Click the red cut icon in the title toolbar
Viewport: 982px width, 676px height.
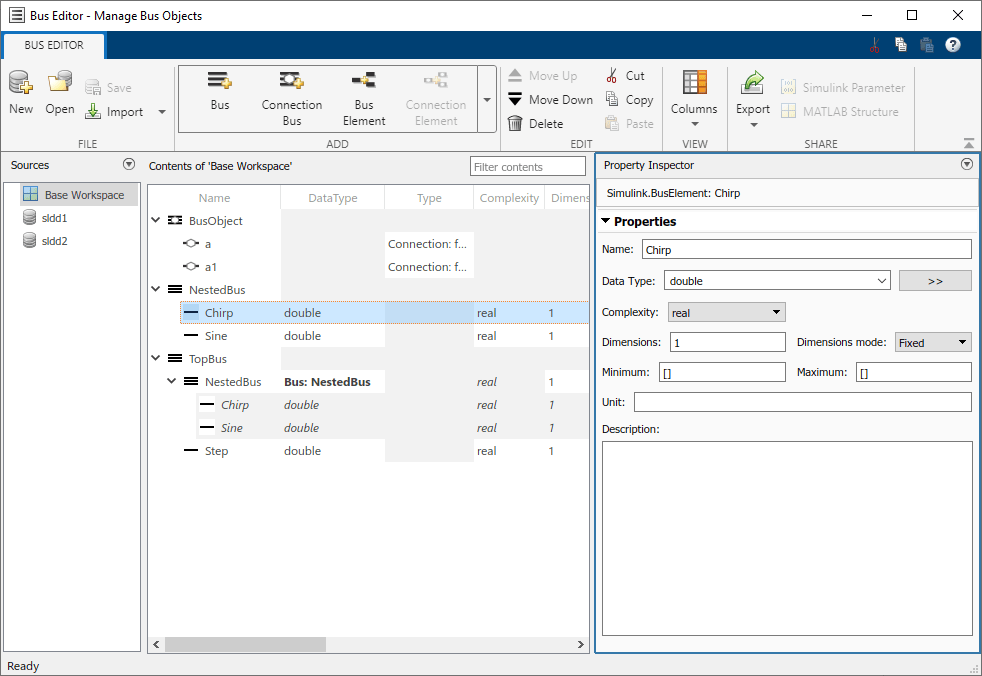(x=875, y=45)
